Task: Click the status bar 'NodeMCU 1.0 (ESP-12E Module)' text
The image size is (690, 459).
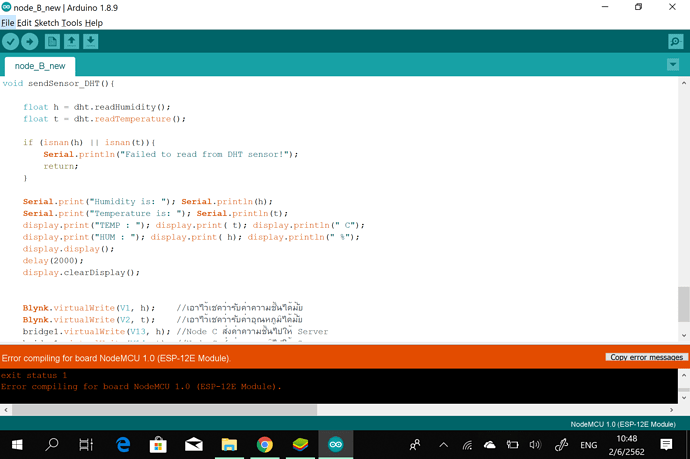Action: pyautogui.click(x=623, y=424)
